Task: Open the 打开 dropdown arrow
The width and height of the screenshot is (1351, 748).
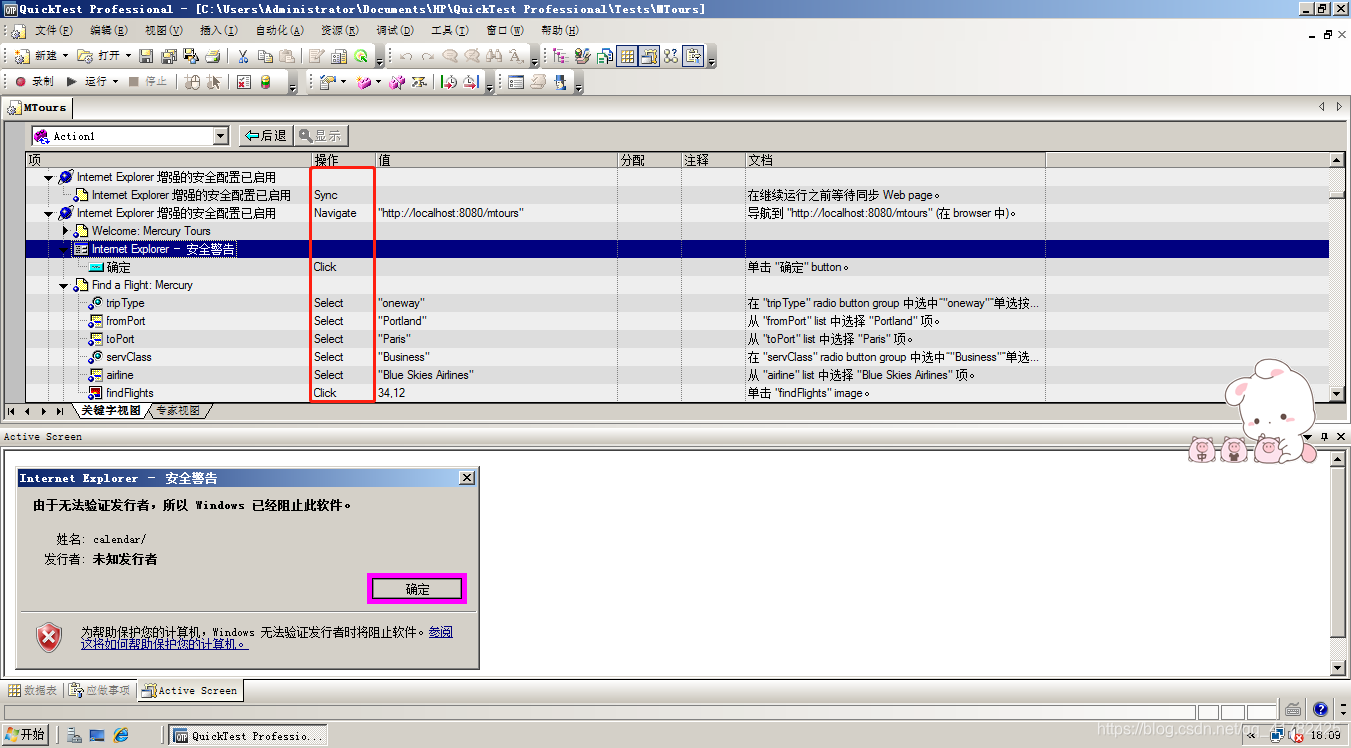Action: pyautogui.click(x=129, y=56)
